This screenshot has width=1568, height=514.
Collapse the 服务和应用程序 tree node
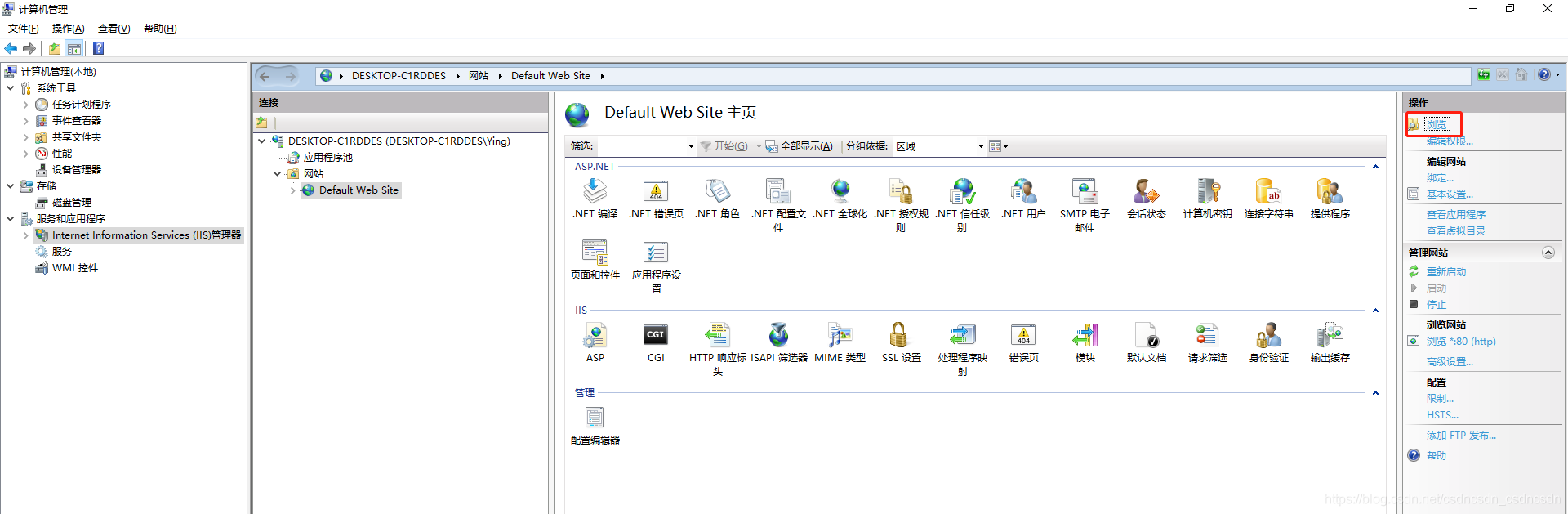point(10,219)
